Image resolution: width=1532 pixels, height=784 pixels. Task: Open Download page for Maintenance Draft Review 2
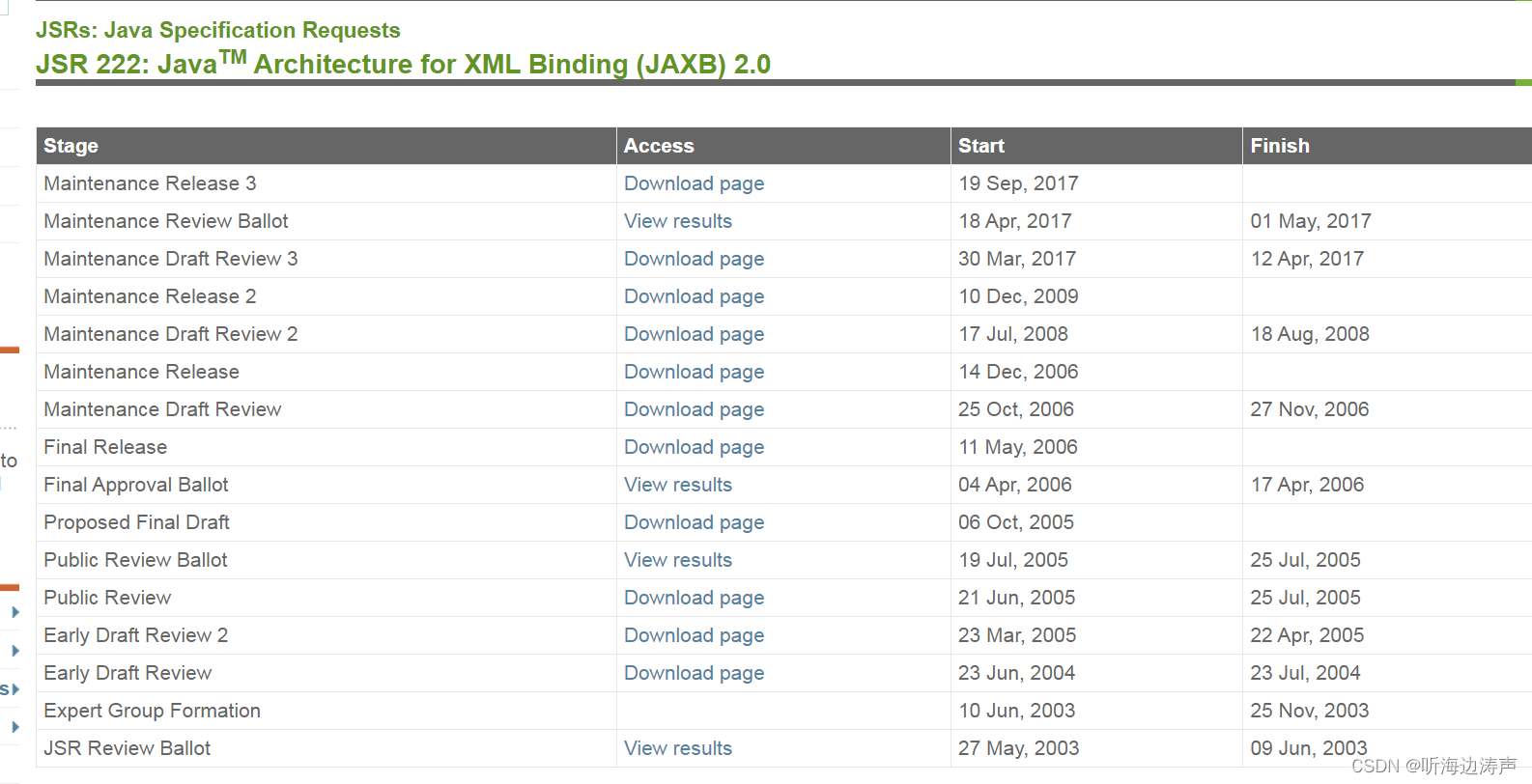click(x=694, y=334)
